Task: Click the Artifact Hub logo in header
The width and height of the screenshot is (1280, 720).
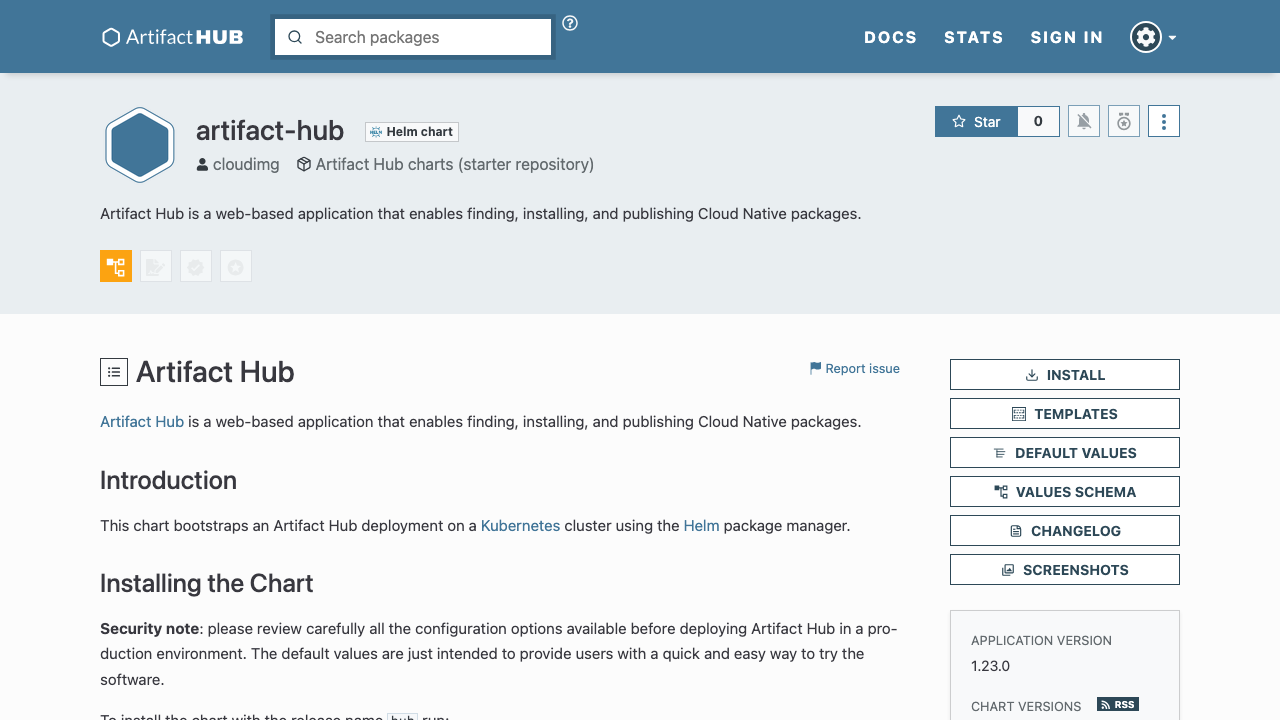Action: coord(173,37)
